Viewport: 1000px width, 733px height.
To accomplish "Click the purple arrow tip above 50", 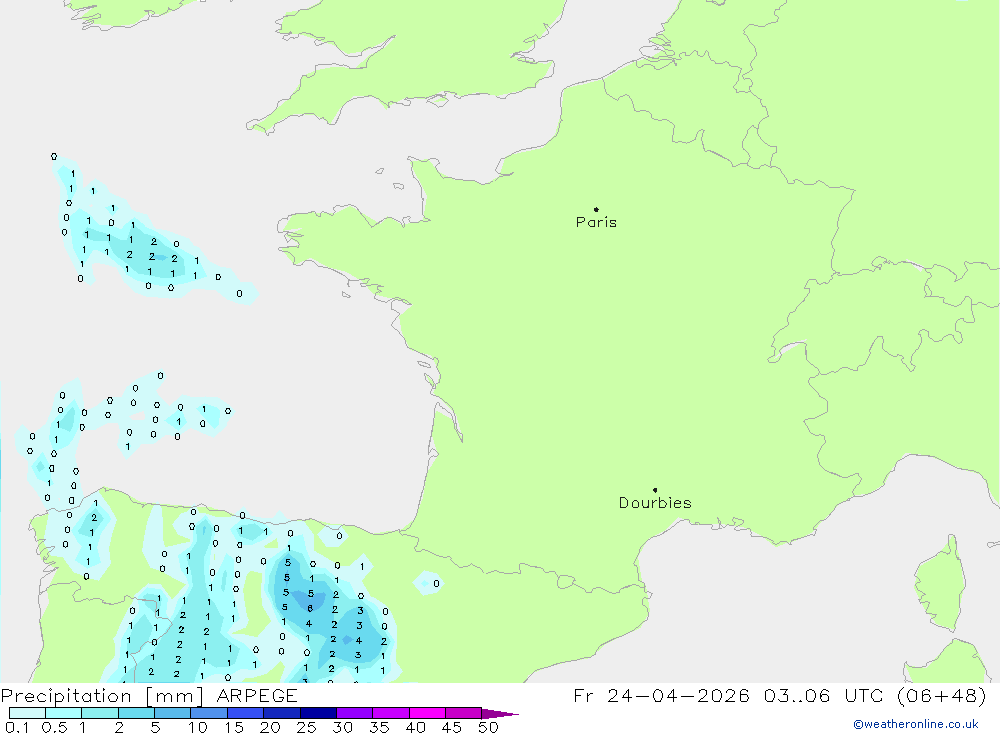I will tap(500, 714).
